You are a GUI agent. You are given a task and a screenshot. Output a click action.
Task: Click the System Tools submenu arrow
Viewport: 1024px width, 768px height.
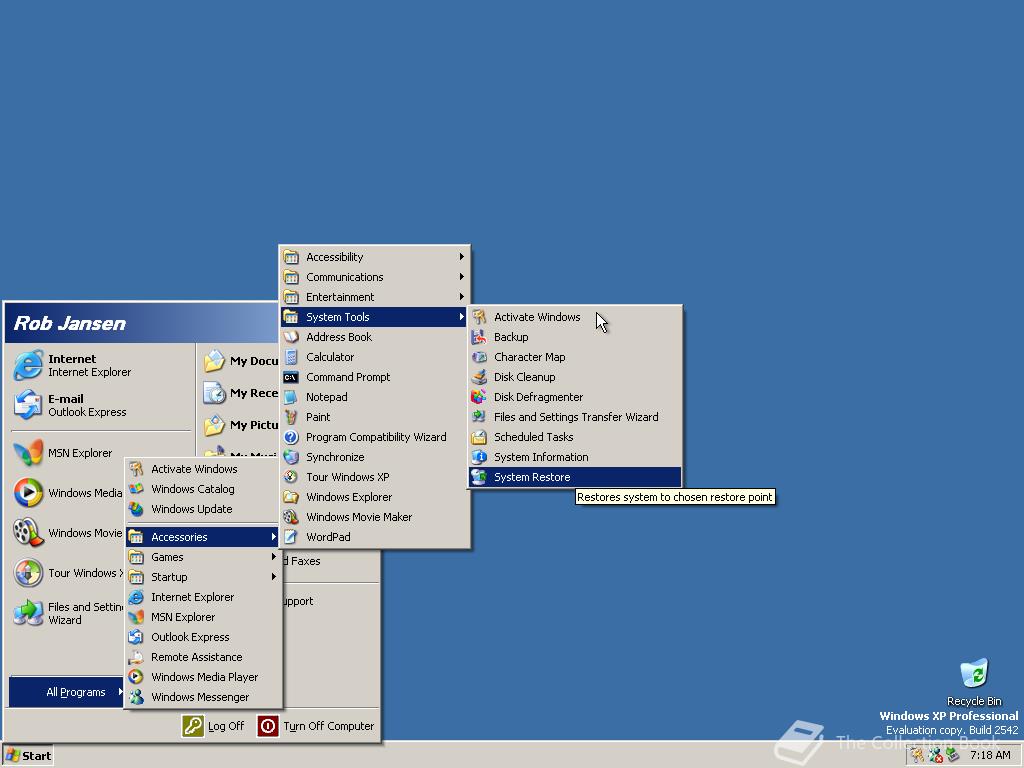click(462, 317)
